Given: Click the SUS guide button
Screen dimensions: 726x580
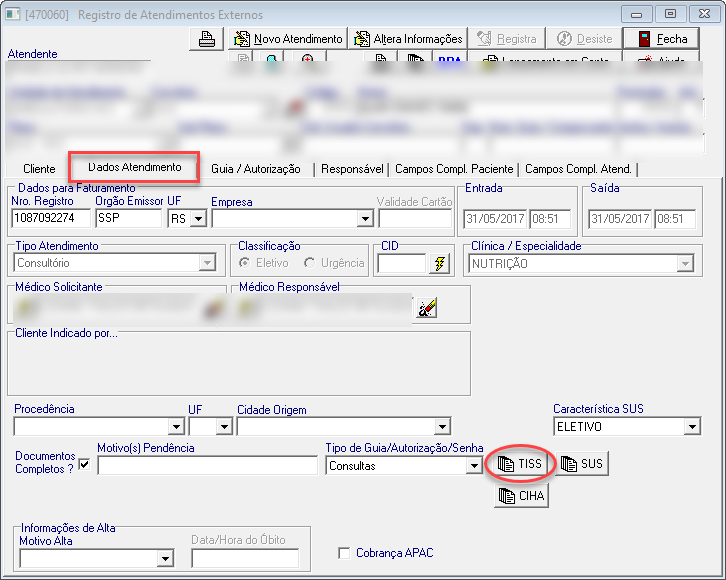Looking at the screenshot, I should click(x=582, y=464).
